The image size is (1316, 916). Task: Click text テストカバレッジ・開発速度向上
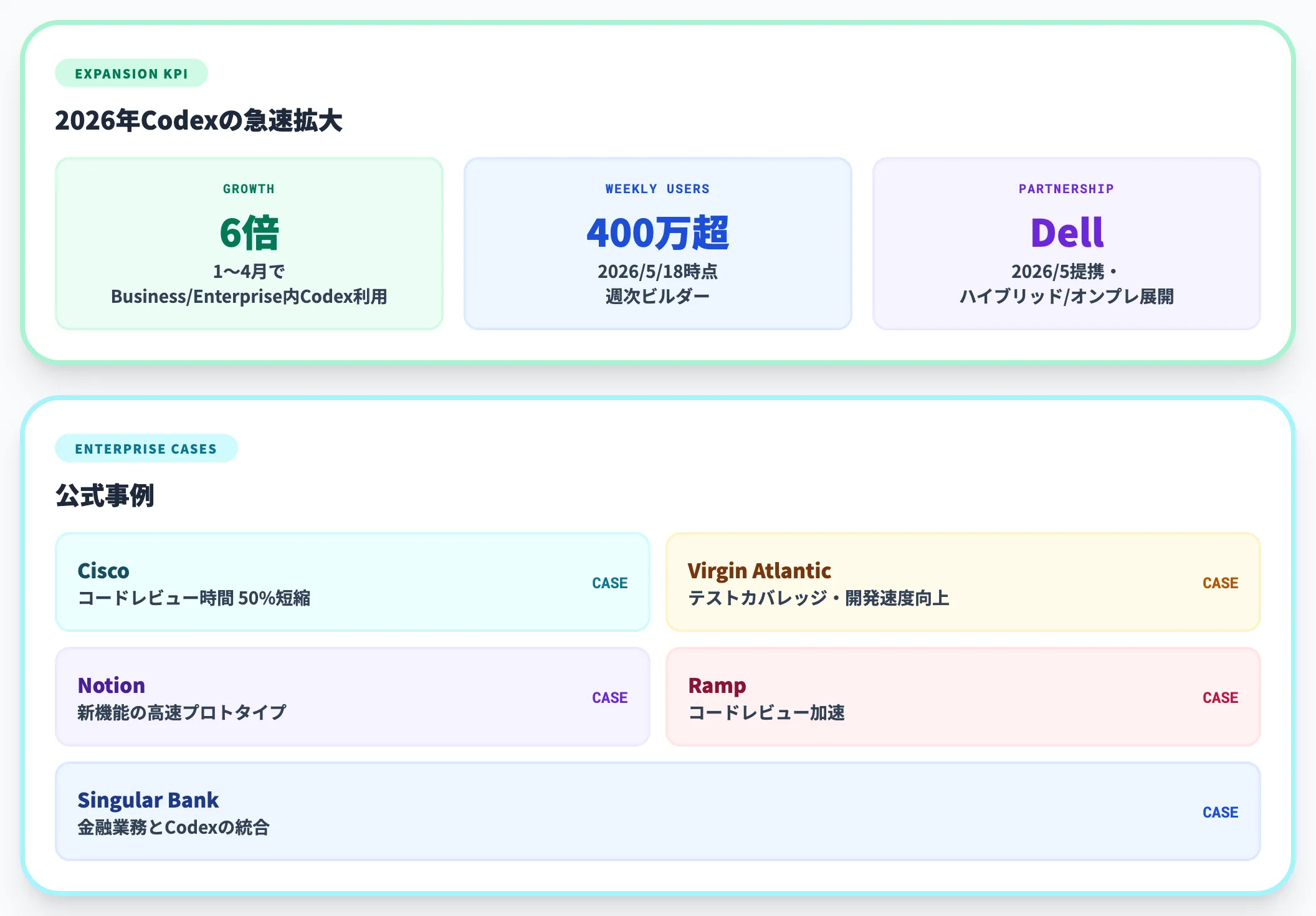[819, 598]
